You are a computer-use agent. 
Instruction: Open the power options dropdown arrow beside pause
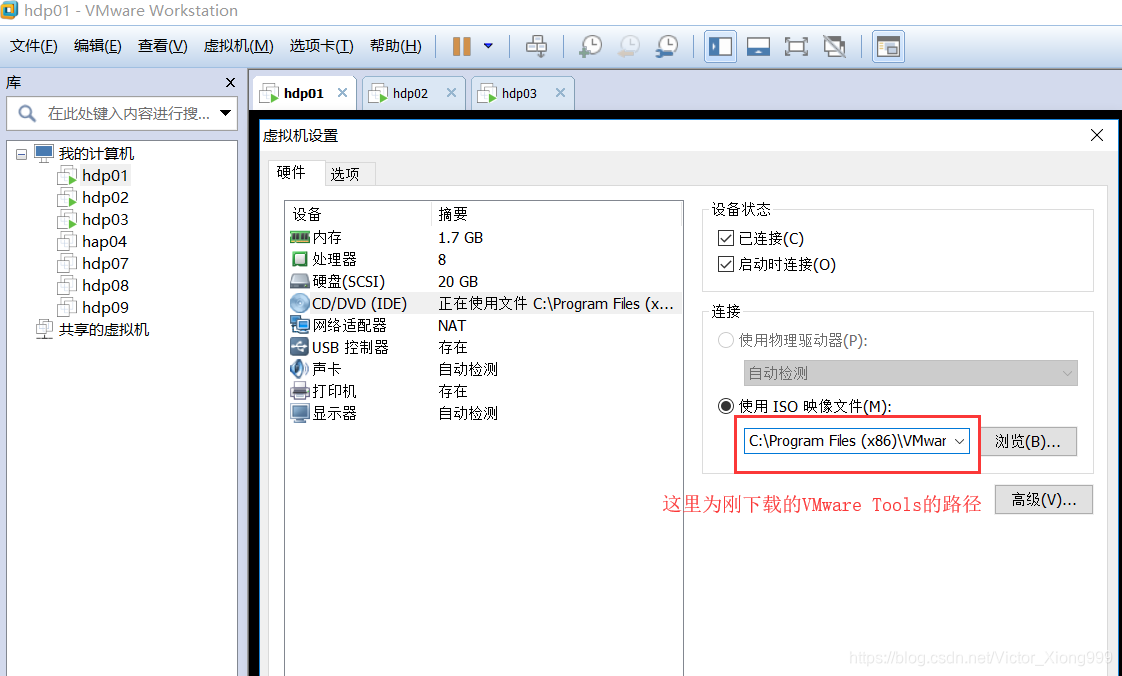[488, 46]
